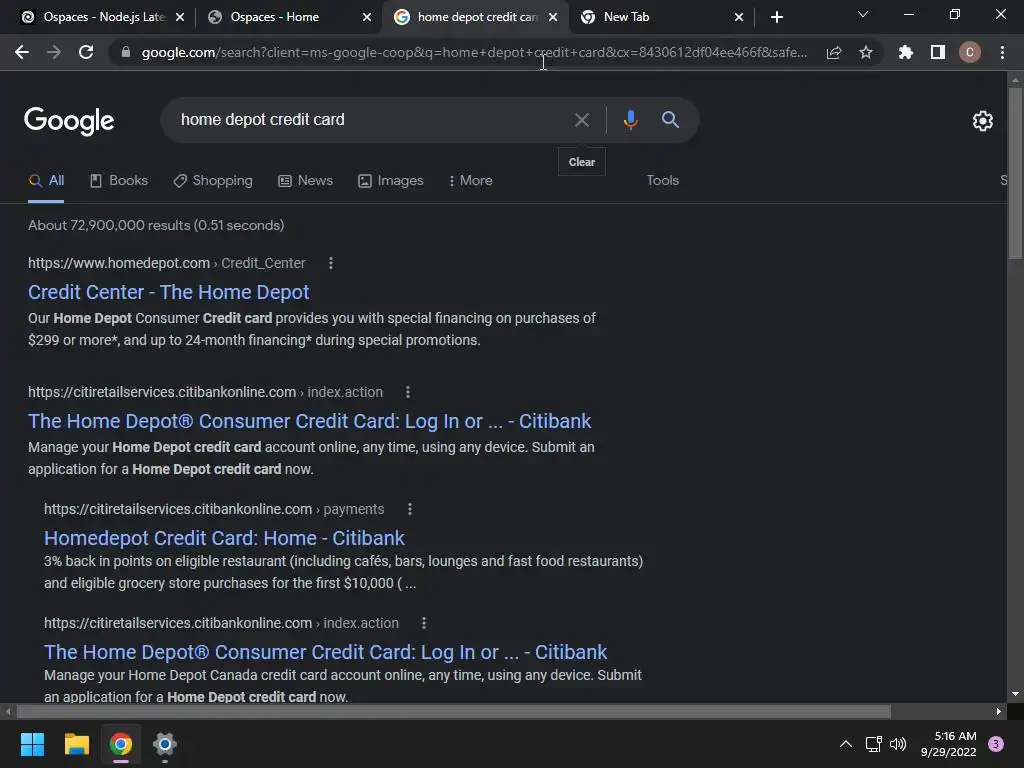Open the tab search chevron
Viewport: 1024px width, 768px height.
click(863, 14)
